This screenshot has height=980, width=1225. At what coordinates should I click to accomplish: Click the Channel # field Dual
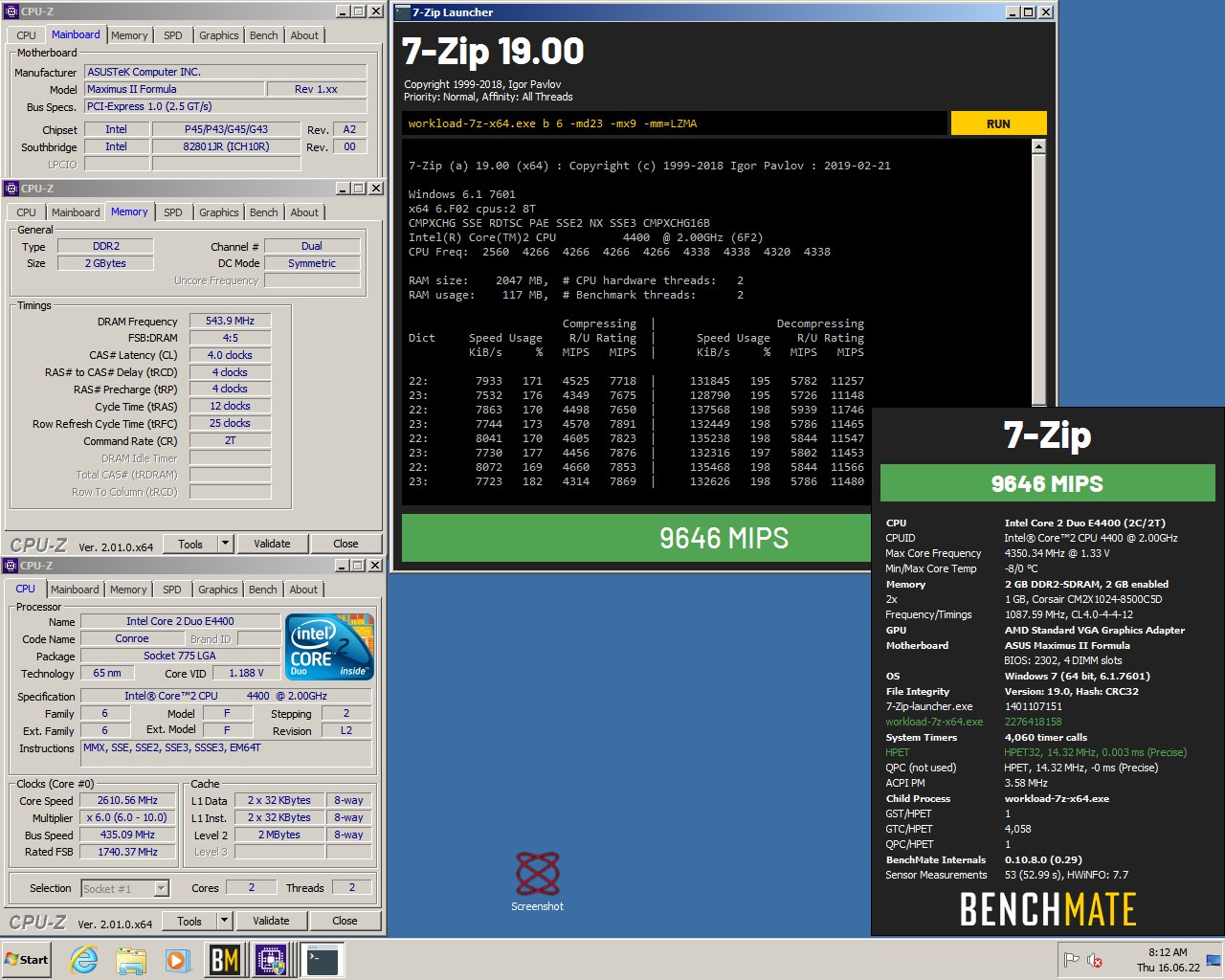[x=312, y=246]
